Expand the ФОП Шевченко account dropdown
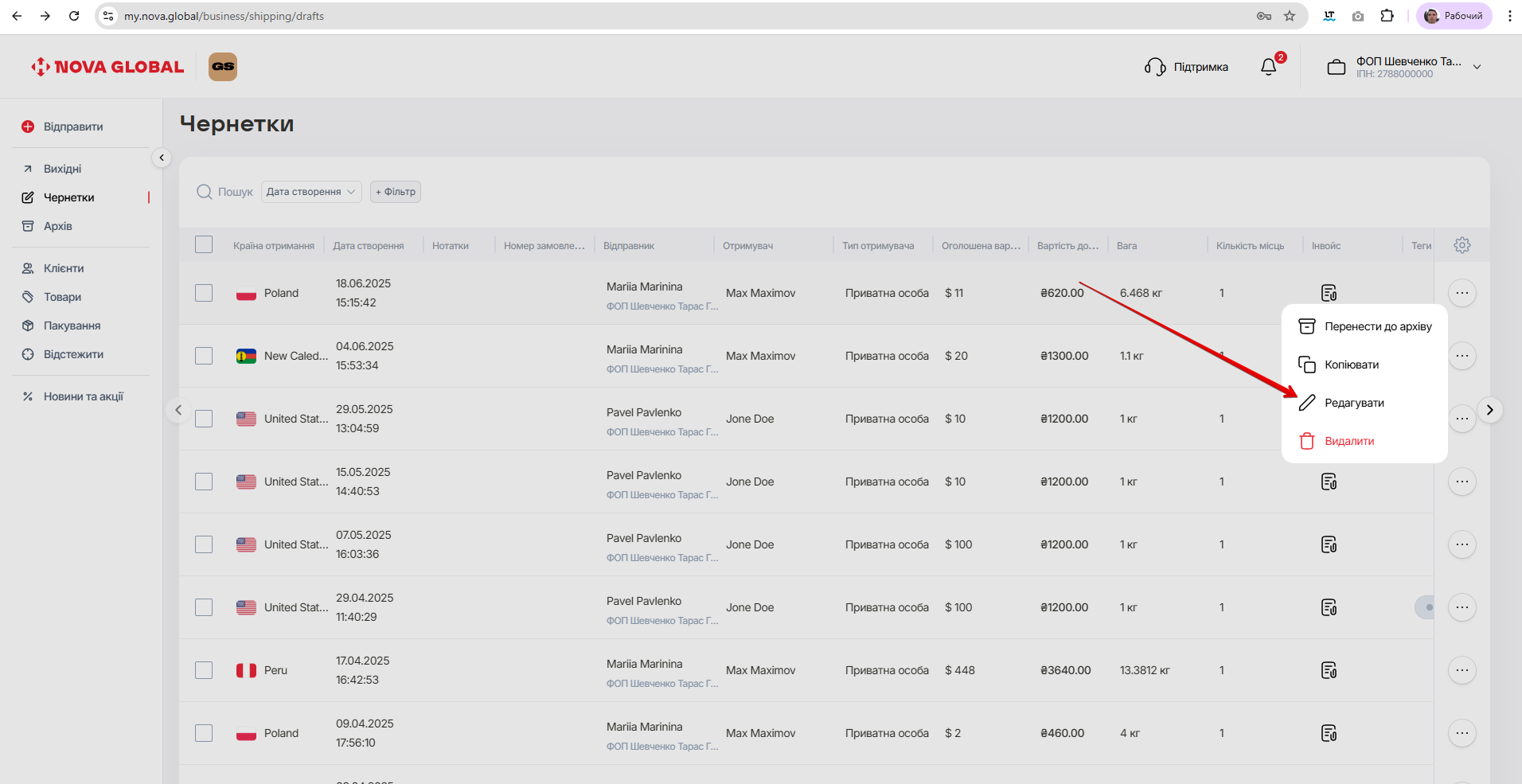This screenshot has width=1522, height=784. point(1477,67)
